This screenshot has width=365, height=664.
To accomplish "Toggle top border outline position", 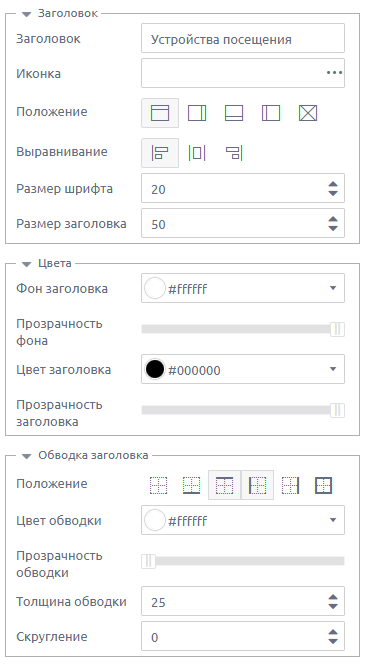I will [224, 485].
